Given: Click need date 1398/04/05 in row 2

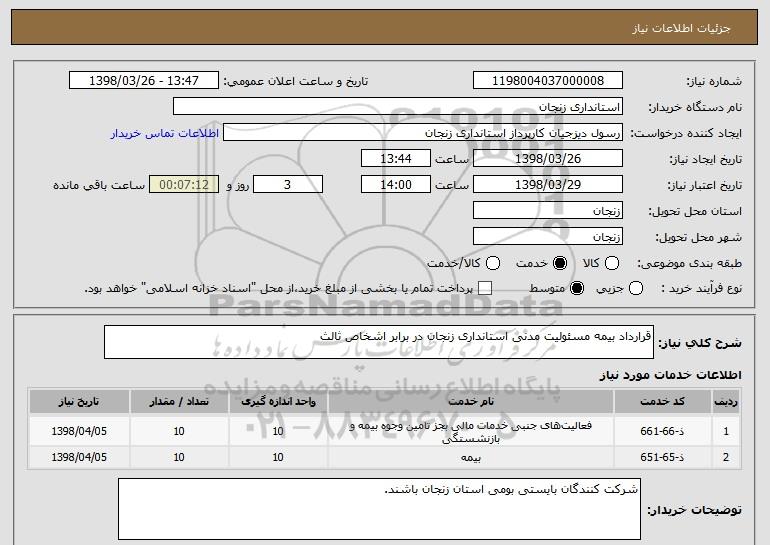Looking at the screenshot, I should pos(79,457).
